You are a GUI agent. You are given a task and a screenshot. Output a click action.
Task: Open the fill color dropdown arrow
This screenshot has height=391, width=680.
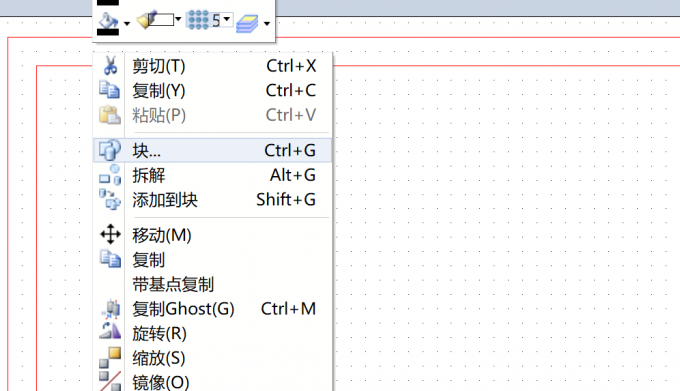point(127,23)
